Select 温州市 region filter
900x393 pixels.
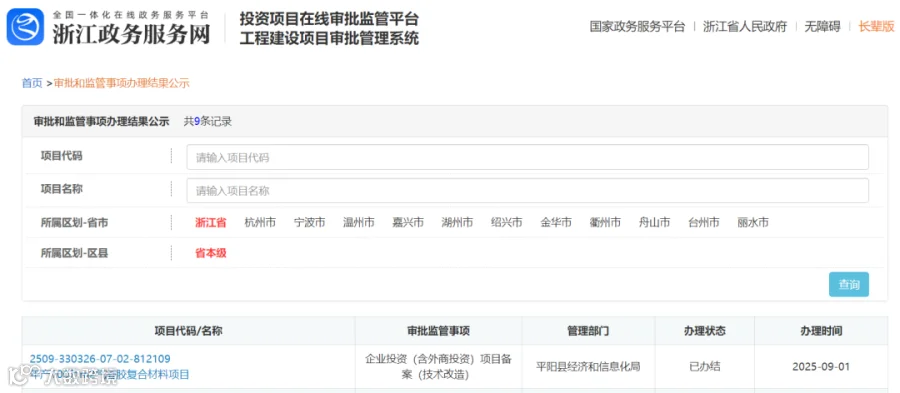point(359,223)
